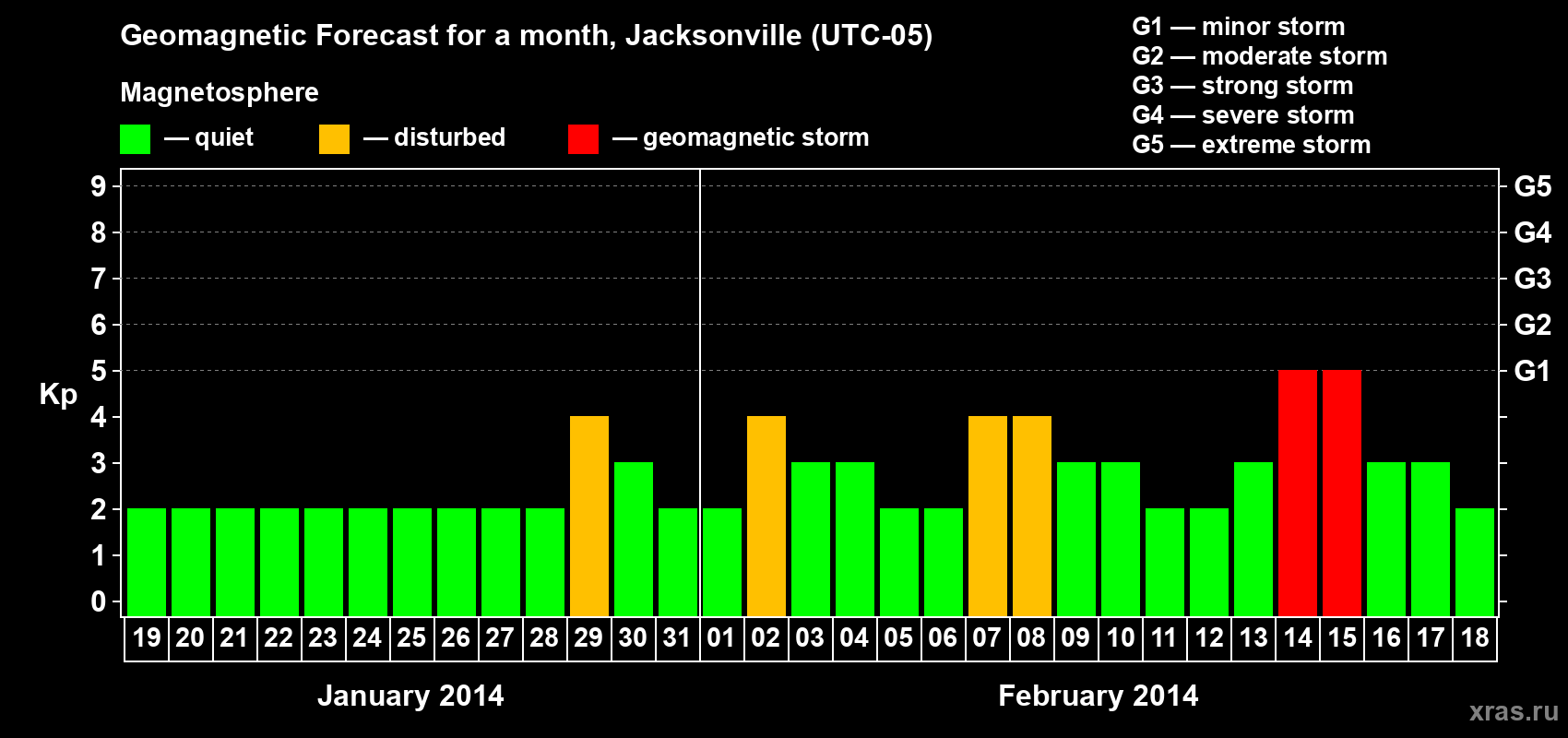Select the orange bar for January 29
Image resolution: width=1568 pixels, height=738 pixels.
[589, 516]
